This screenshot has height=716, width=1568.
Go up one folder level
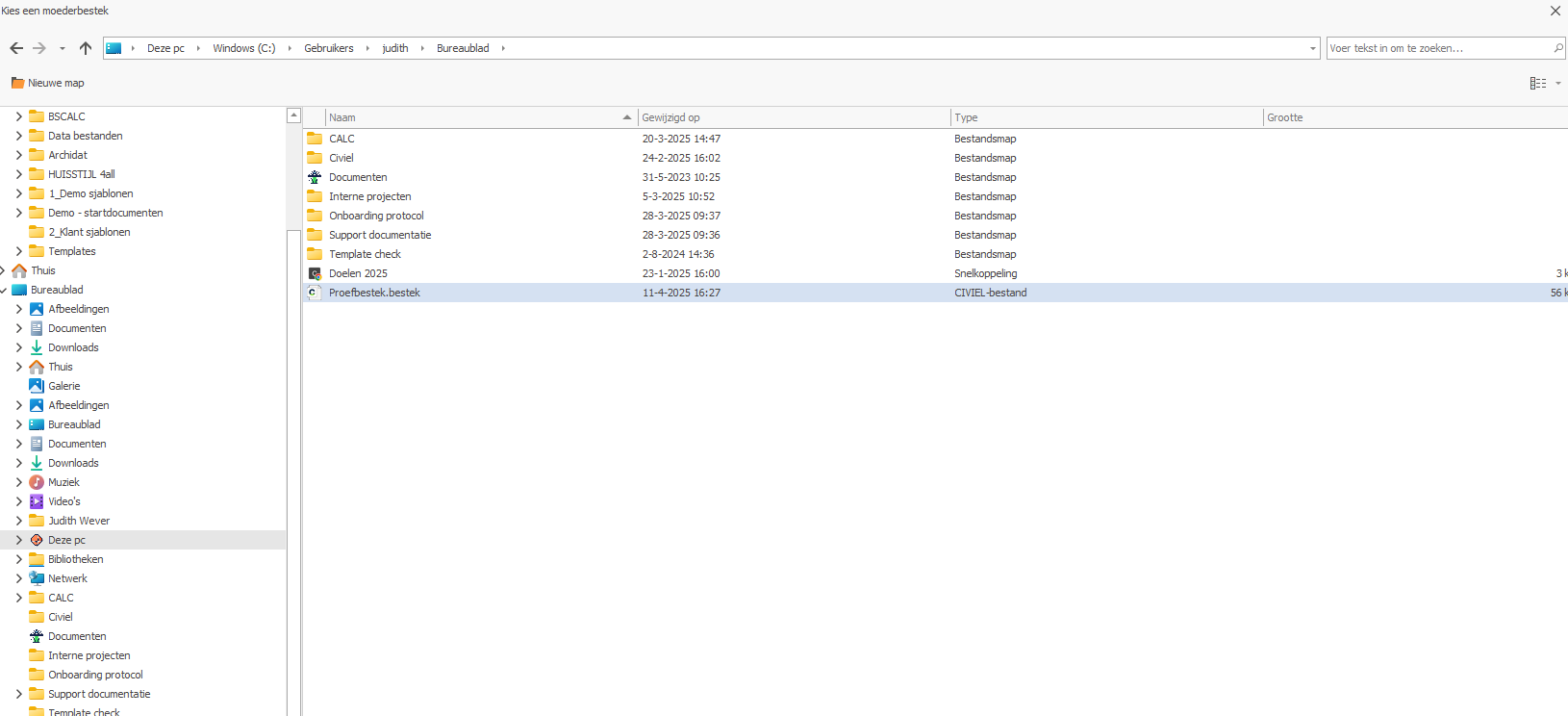click(86, 48)
